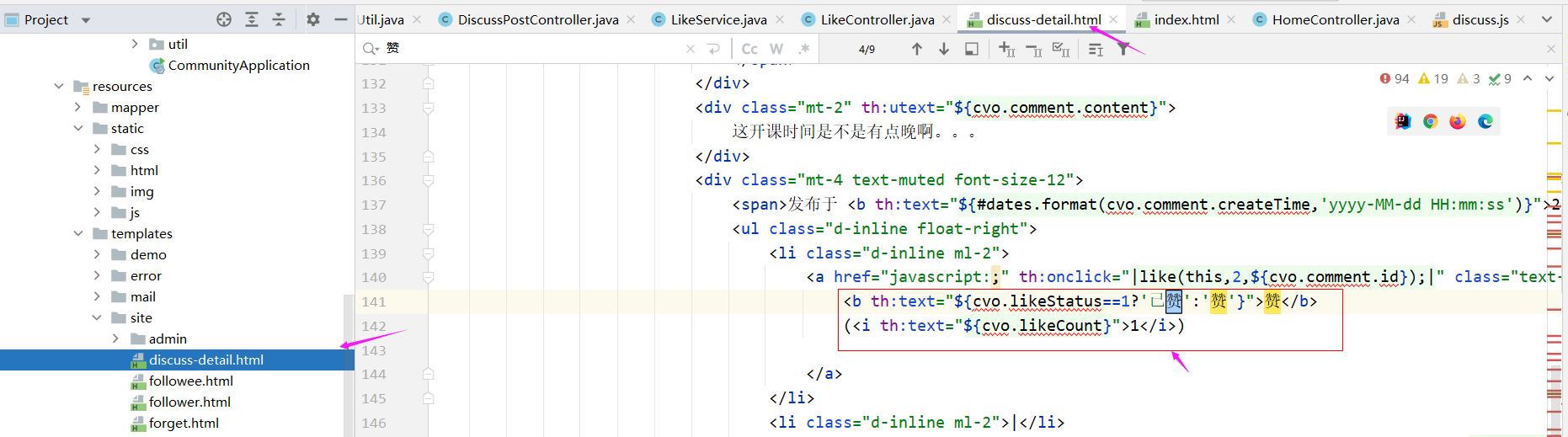This screenshot has width=1568, height=437.
Task: Close the find bar
Action: pos(1551,49)
